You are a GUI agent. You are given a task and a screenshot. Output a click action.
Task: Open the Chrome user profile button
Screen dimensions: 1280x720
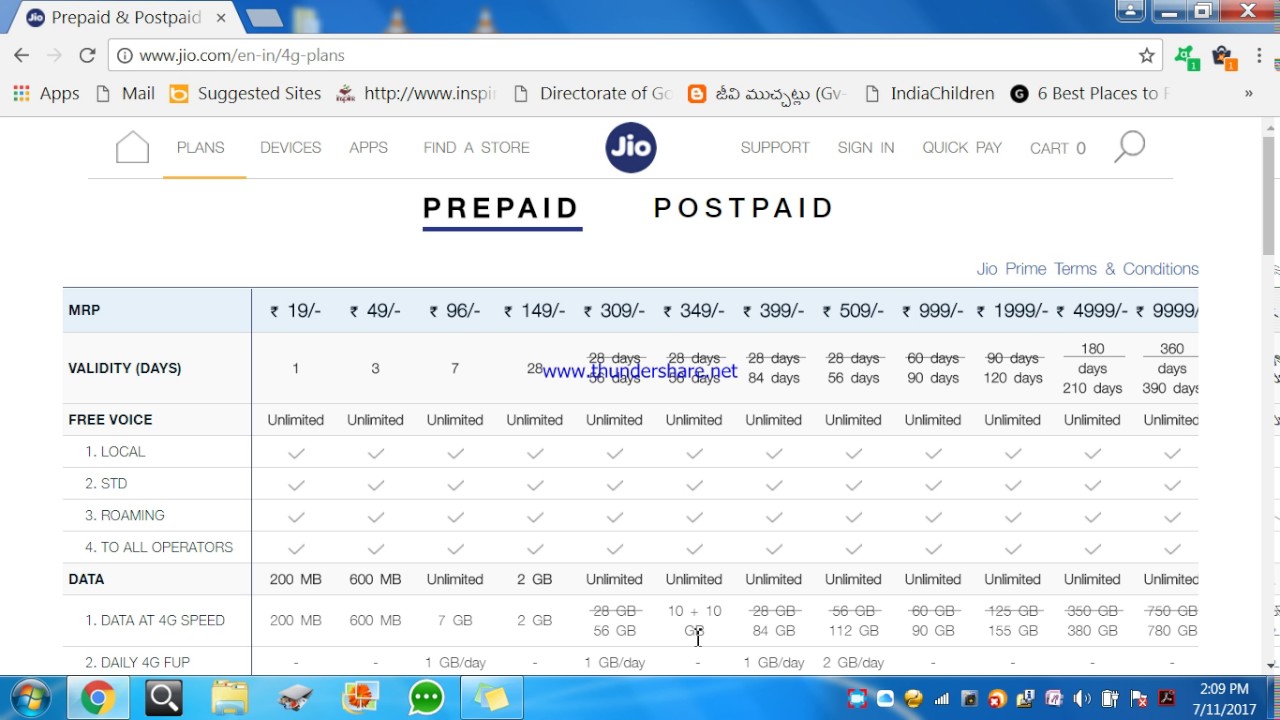coord(1130,11)
